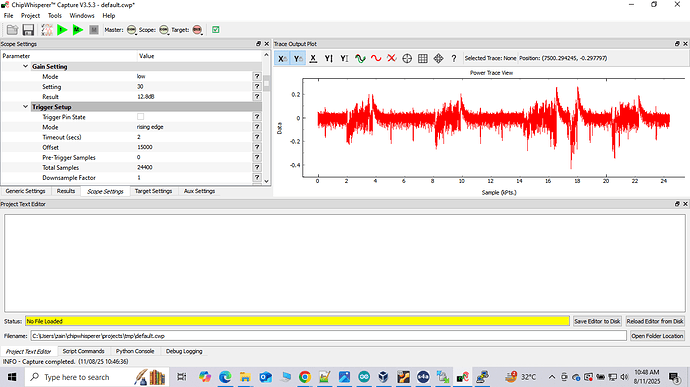Click the four-arrow move icon in plot toolbar

438,58
